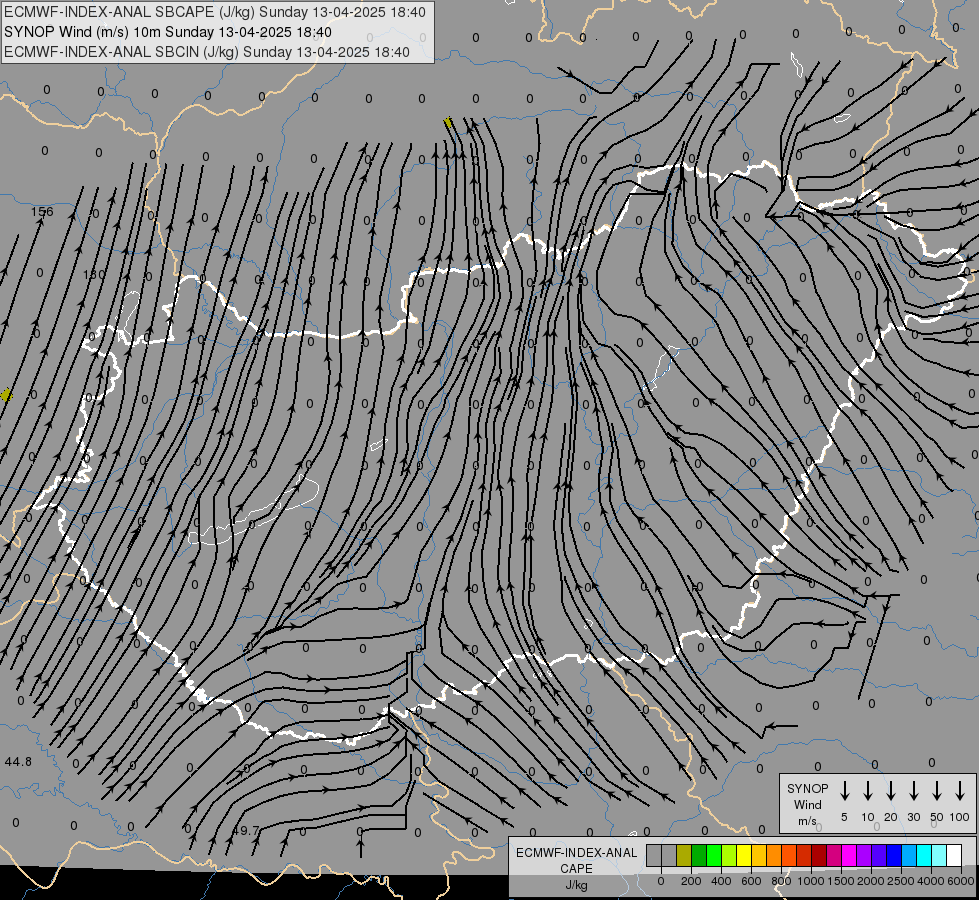Click the '2500' tick label on CAPE scale
Viewport: 979px width, 900px height.
[900, 881]
